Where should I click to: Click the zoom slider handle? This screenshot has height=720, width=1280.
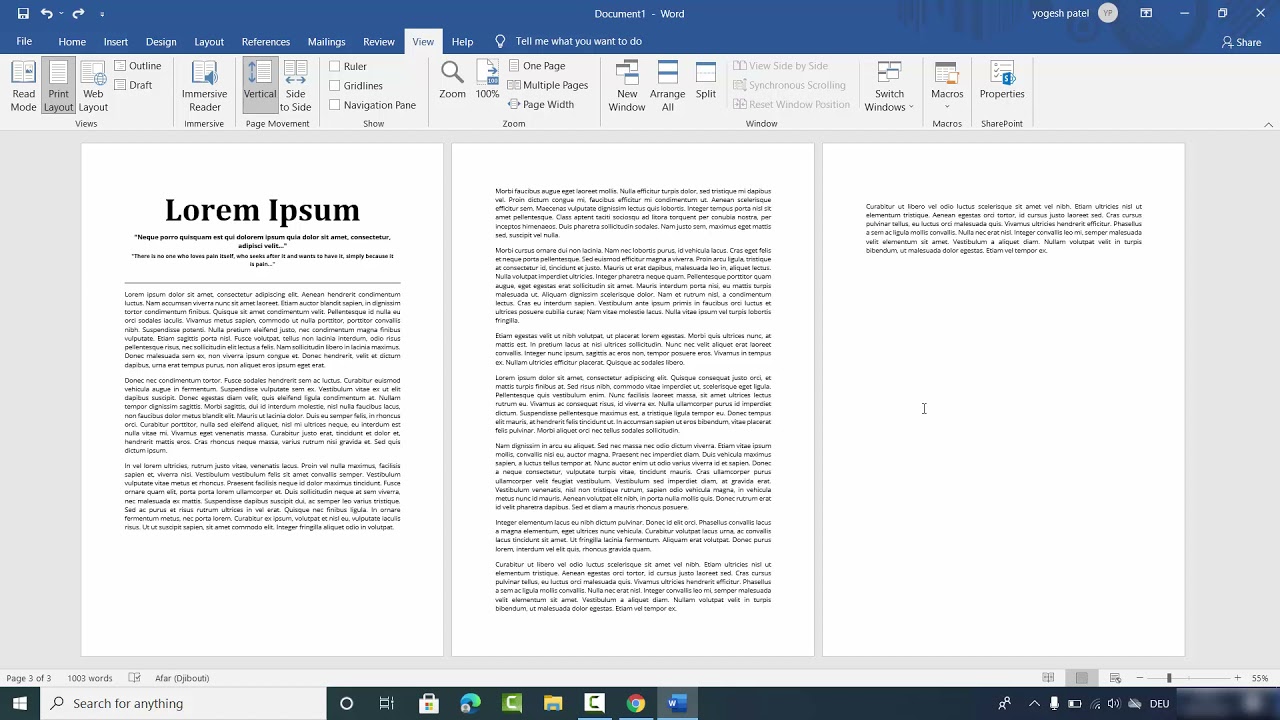(x=1168, y=678)
